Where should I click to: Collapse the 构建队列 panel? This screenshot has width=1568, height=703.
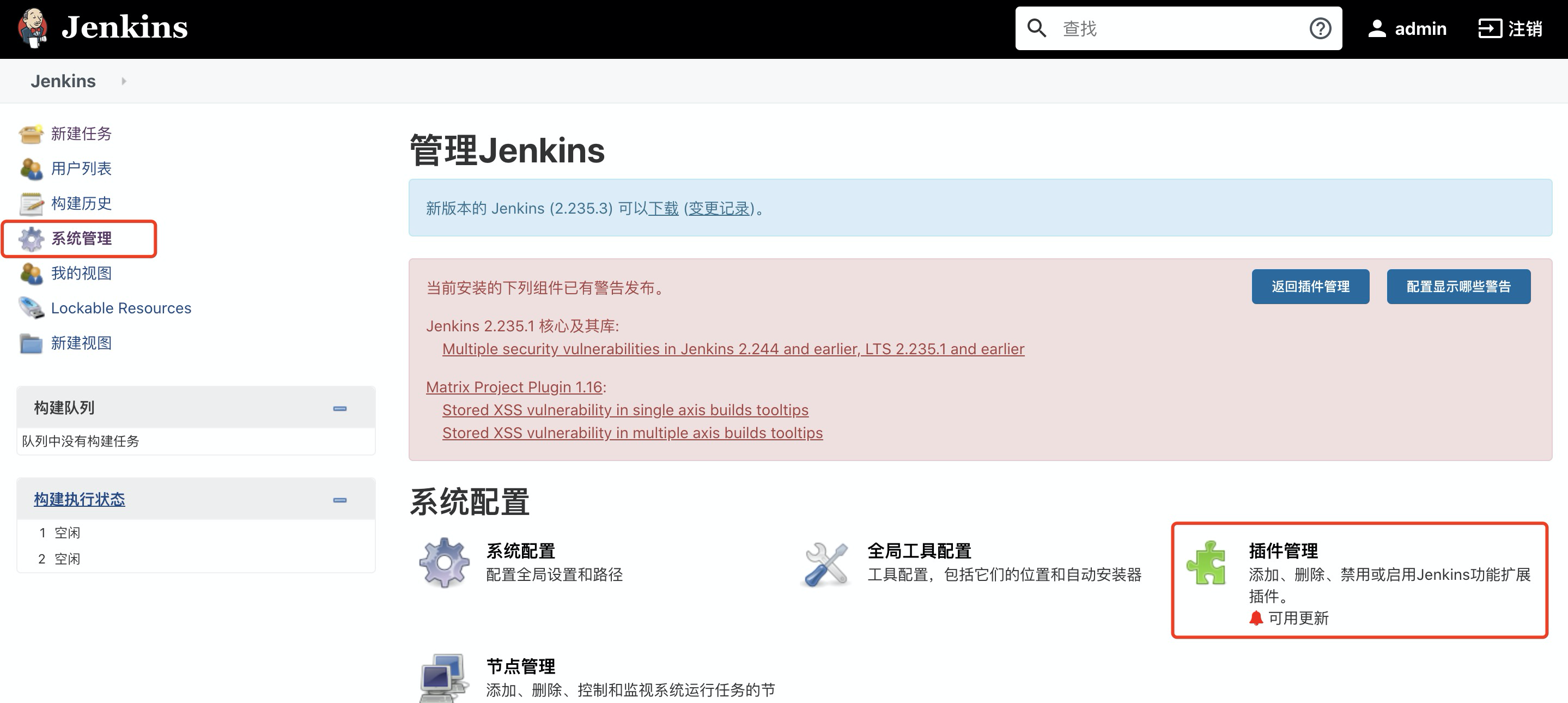(x=339, y=408)
